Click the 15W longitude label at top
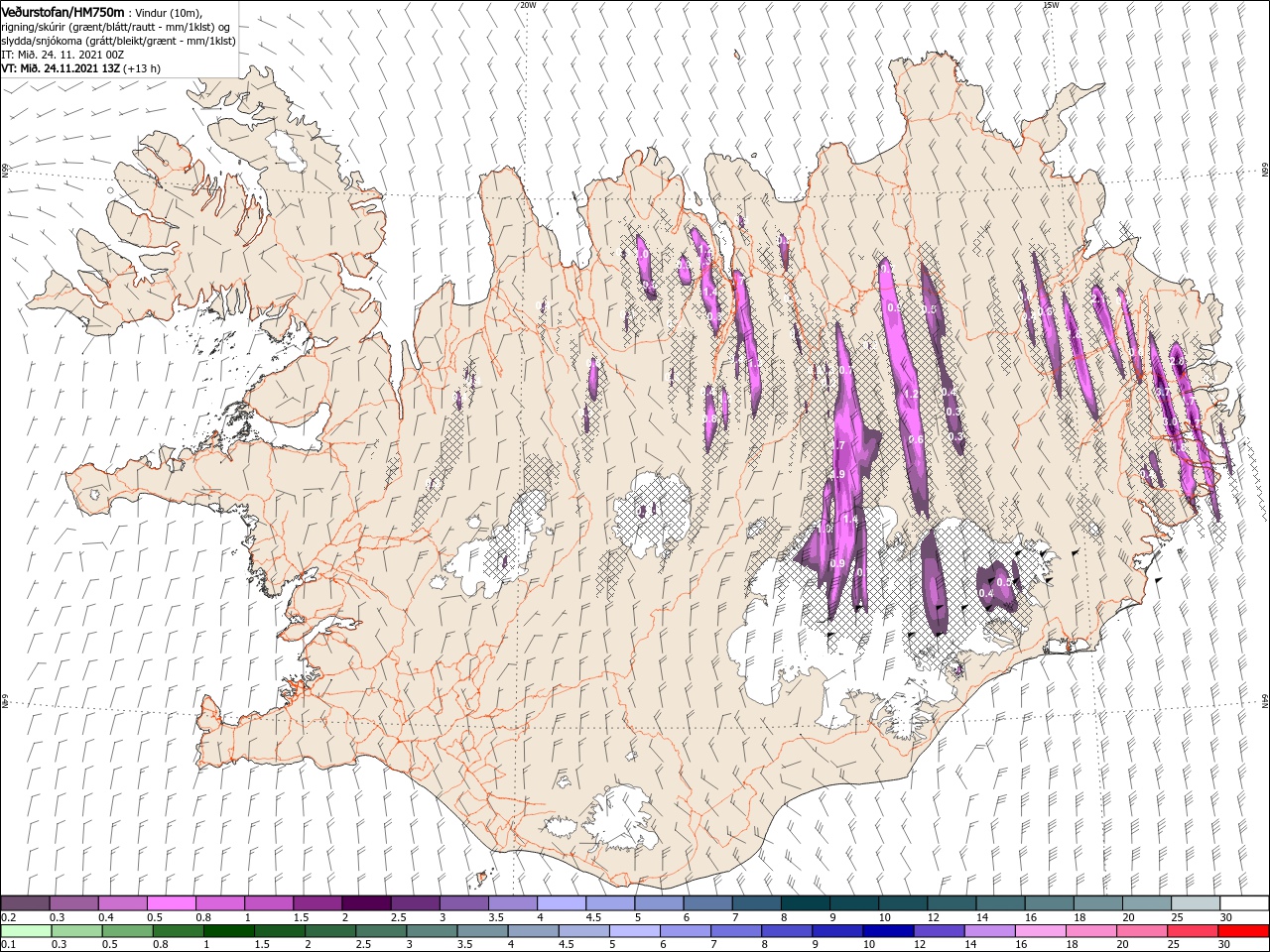1270x952 pixels. (1051, 5)
